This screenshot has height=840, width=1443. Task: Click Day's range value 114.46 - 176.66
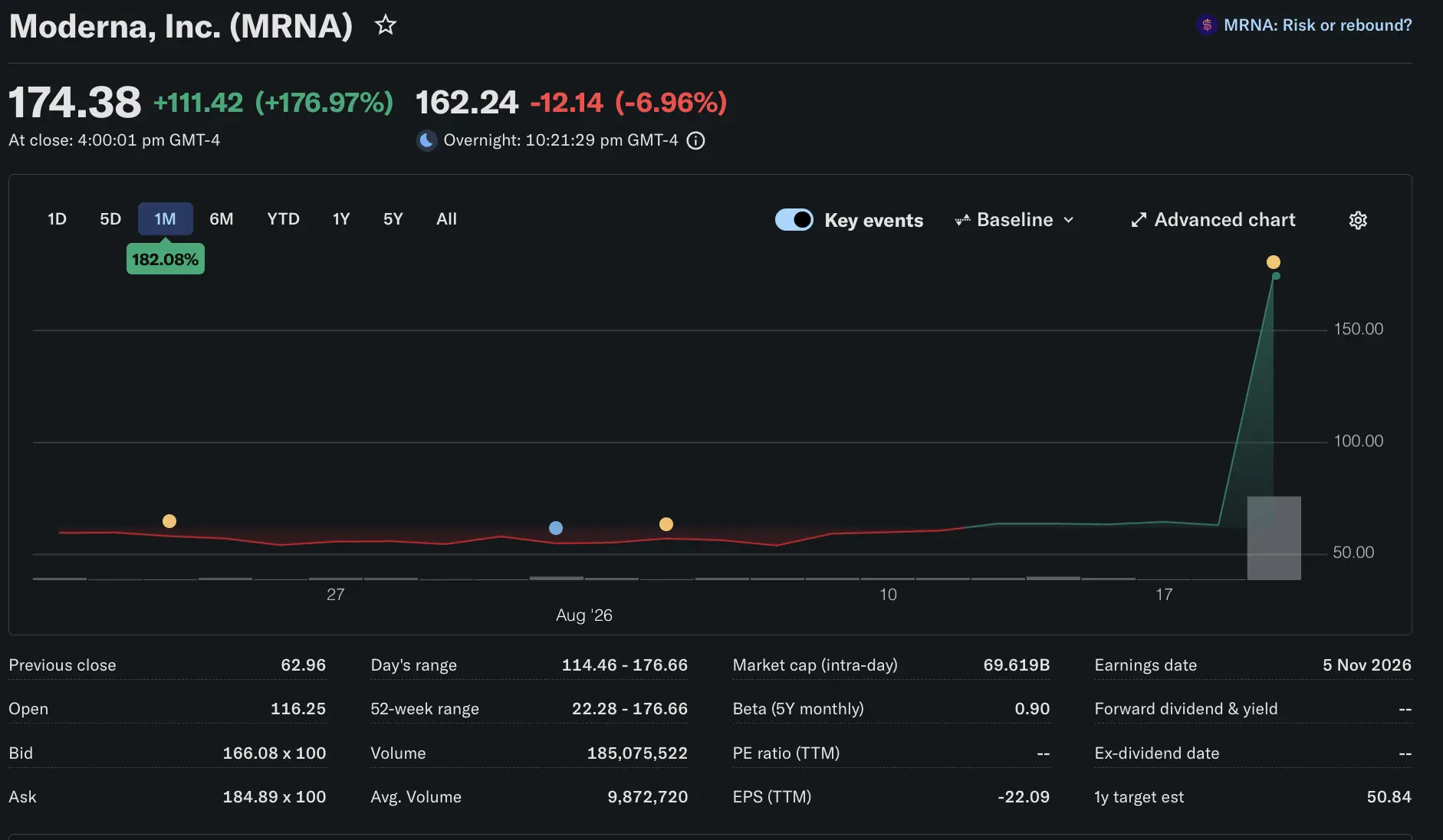[625, 665]
